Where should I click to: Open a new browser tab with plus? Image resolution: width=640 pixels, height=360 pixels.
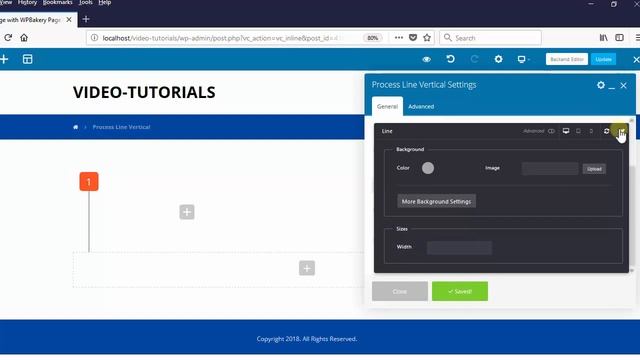point(86,19)
